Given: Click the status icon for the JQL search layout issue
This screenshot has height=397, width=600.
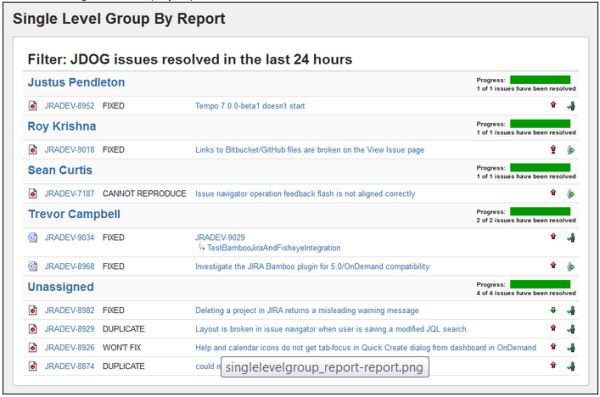Looking at the screenshot, I should (x=571, y=329).
